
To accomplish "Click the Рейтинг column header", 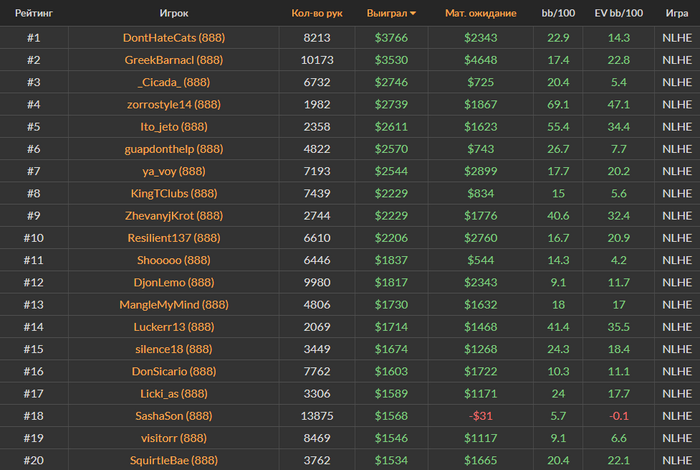I will [34, 13].
